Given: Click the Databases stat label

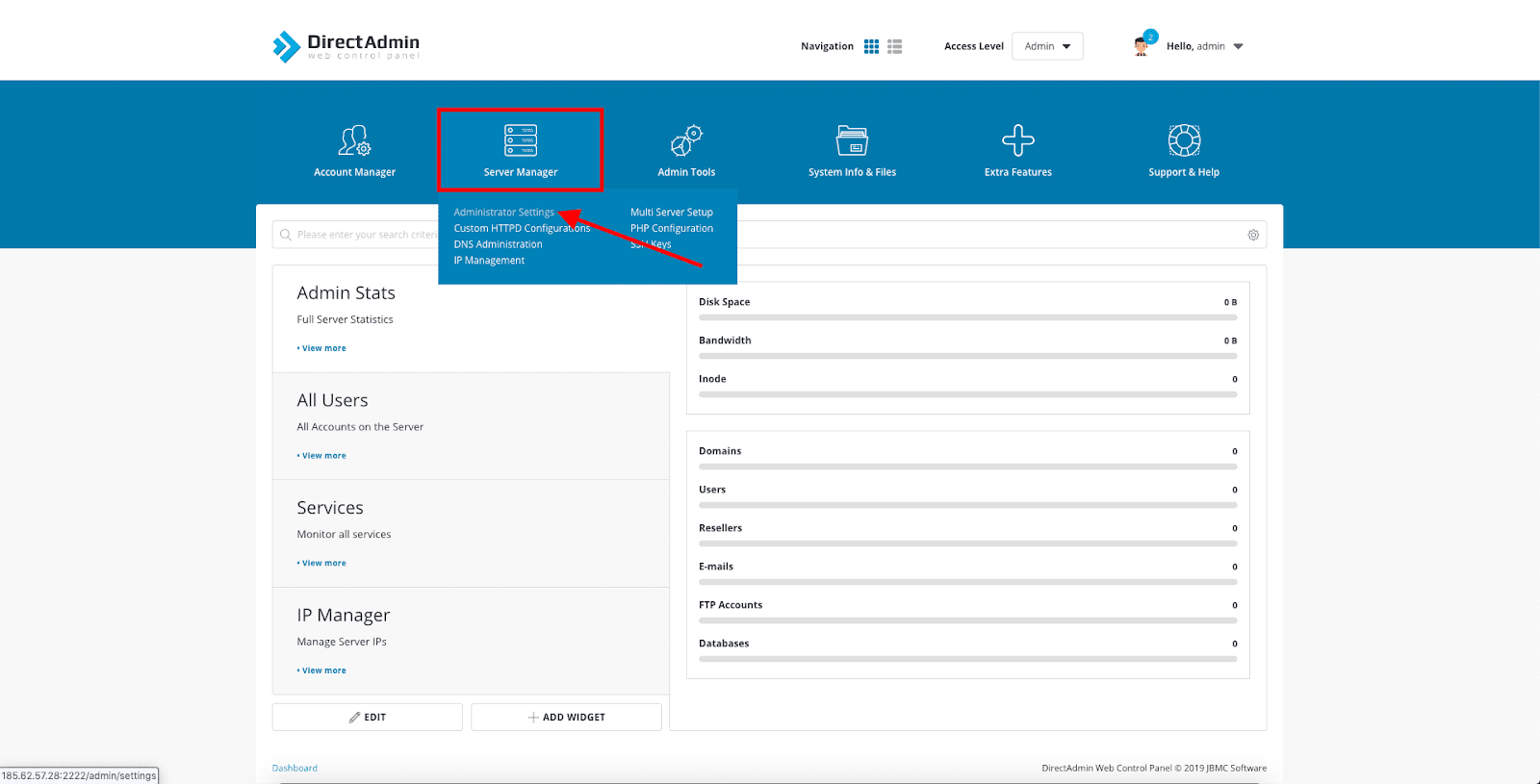Looking at the screenshot, I should click(724, 644).
